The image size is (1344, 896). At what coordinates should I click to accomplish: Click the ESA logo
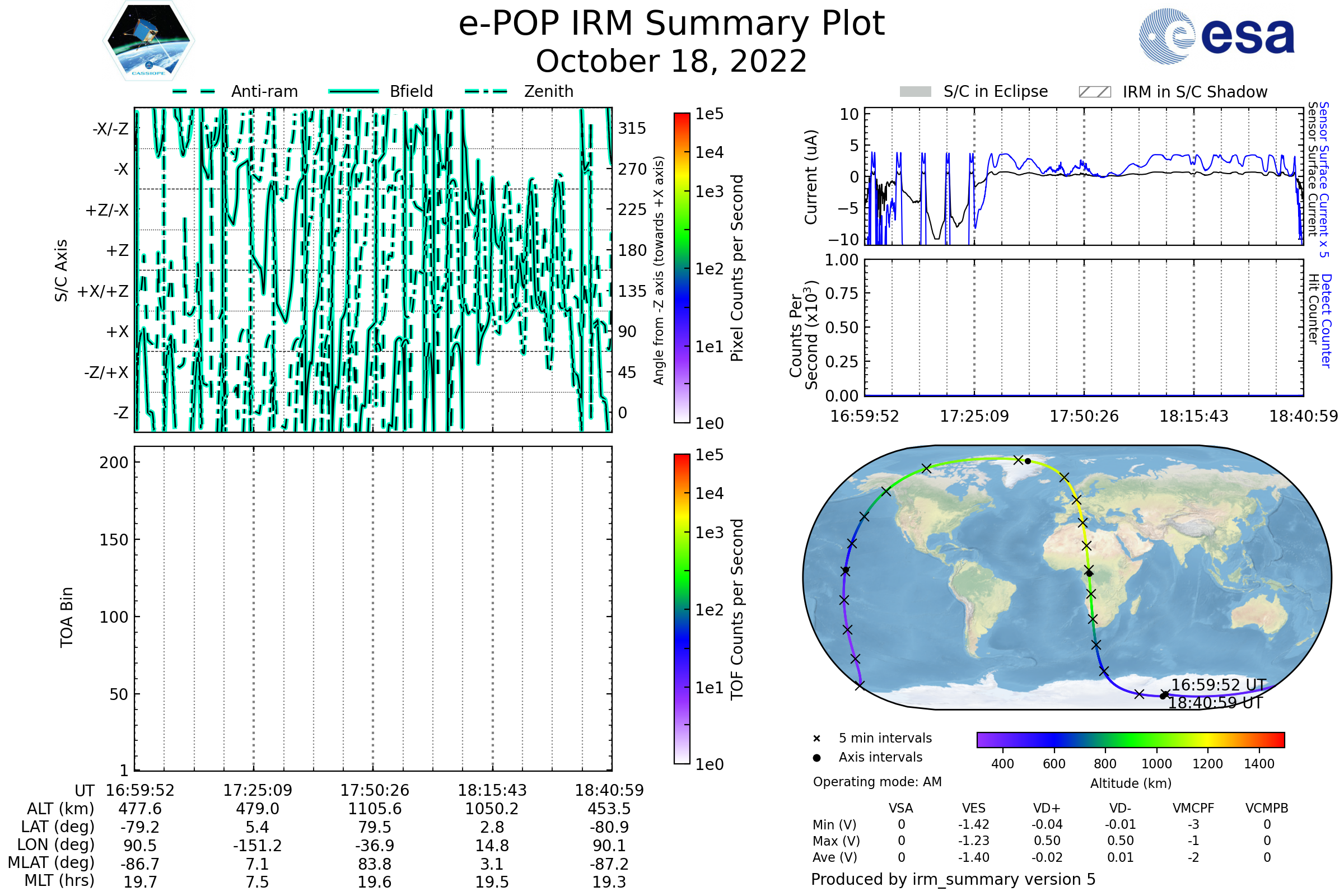pos(1216,36)
